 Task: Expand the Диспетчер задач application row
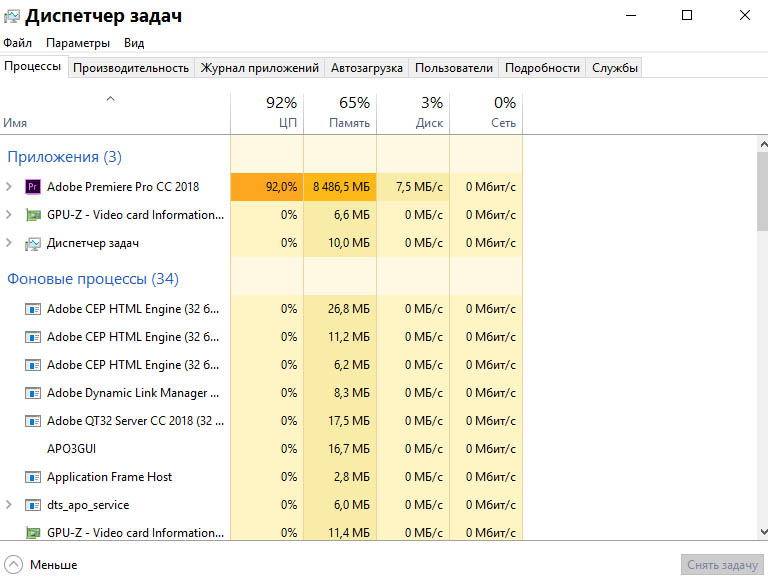[8, 242]
